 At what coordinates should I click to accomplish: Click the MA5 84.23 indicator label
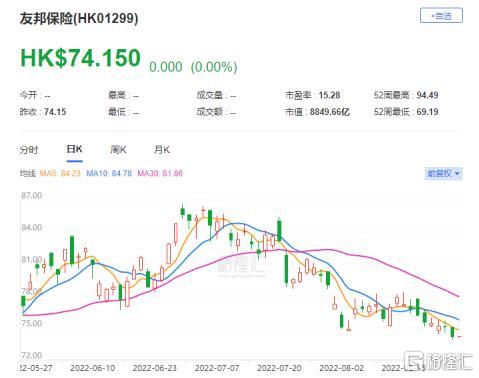pos(60,173)
